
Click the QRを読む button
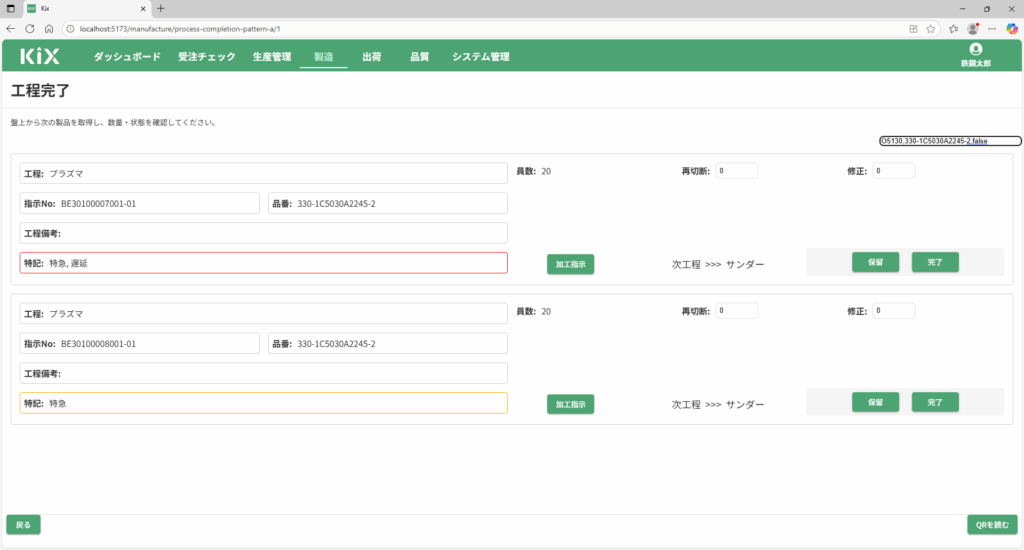pyautogui.click(x=992, y=525)
